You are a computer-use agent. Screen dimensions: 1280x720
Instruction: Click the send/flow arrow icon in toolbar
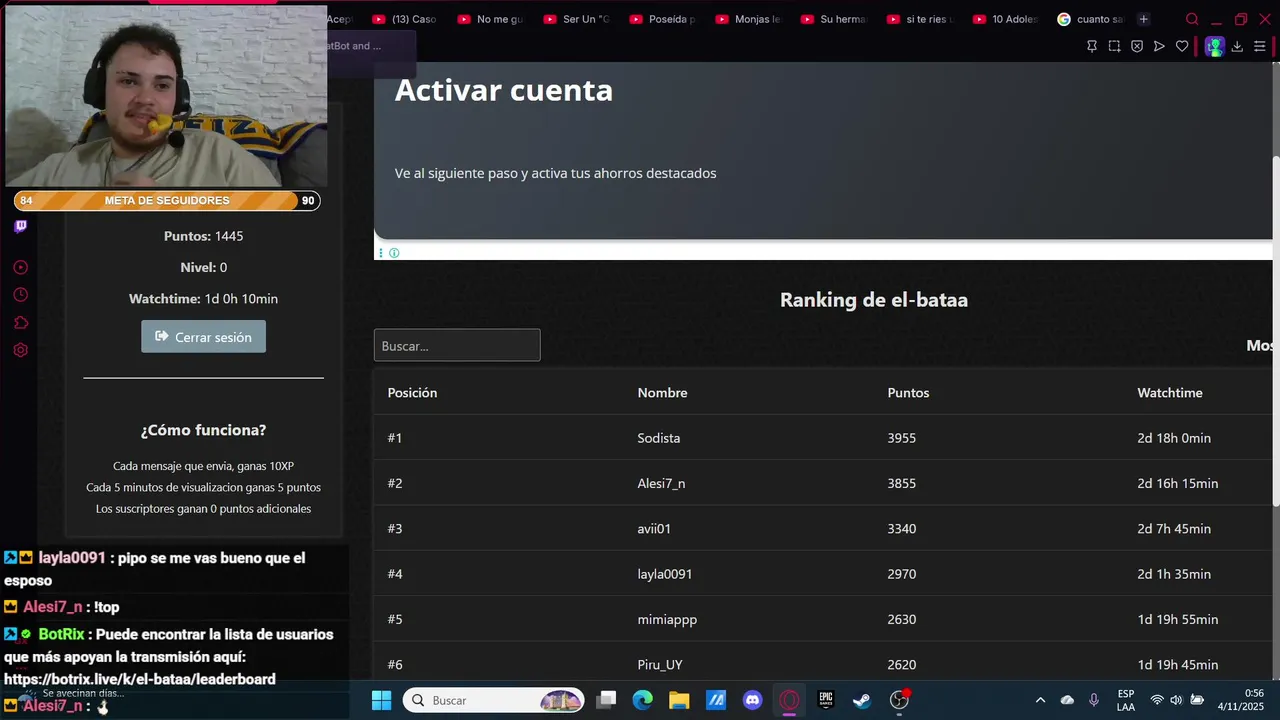pos(1159,46)
